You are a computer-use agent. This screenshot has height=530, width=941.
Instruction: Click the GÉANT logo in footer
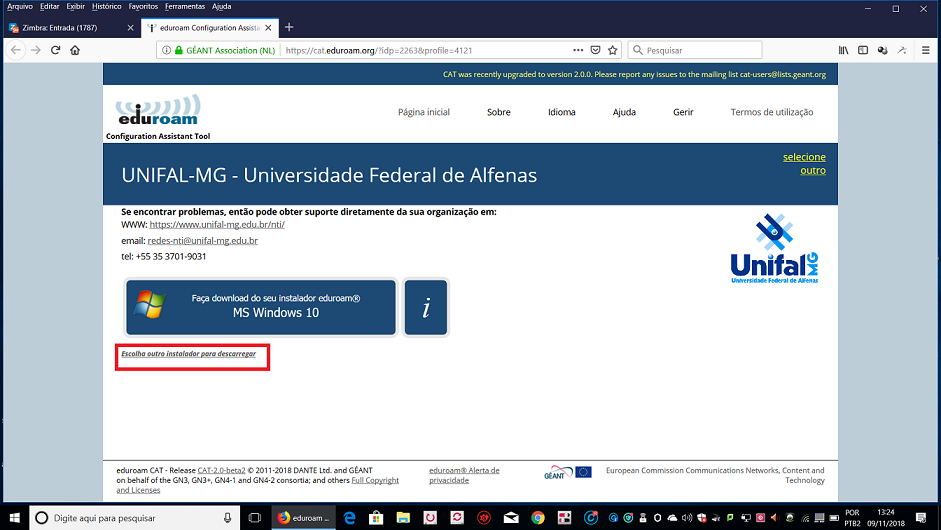[558, 472]
